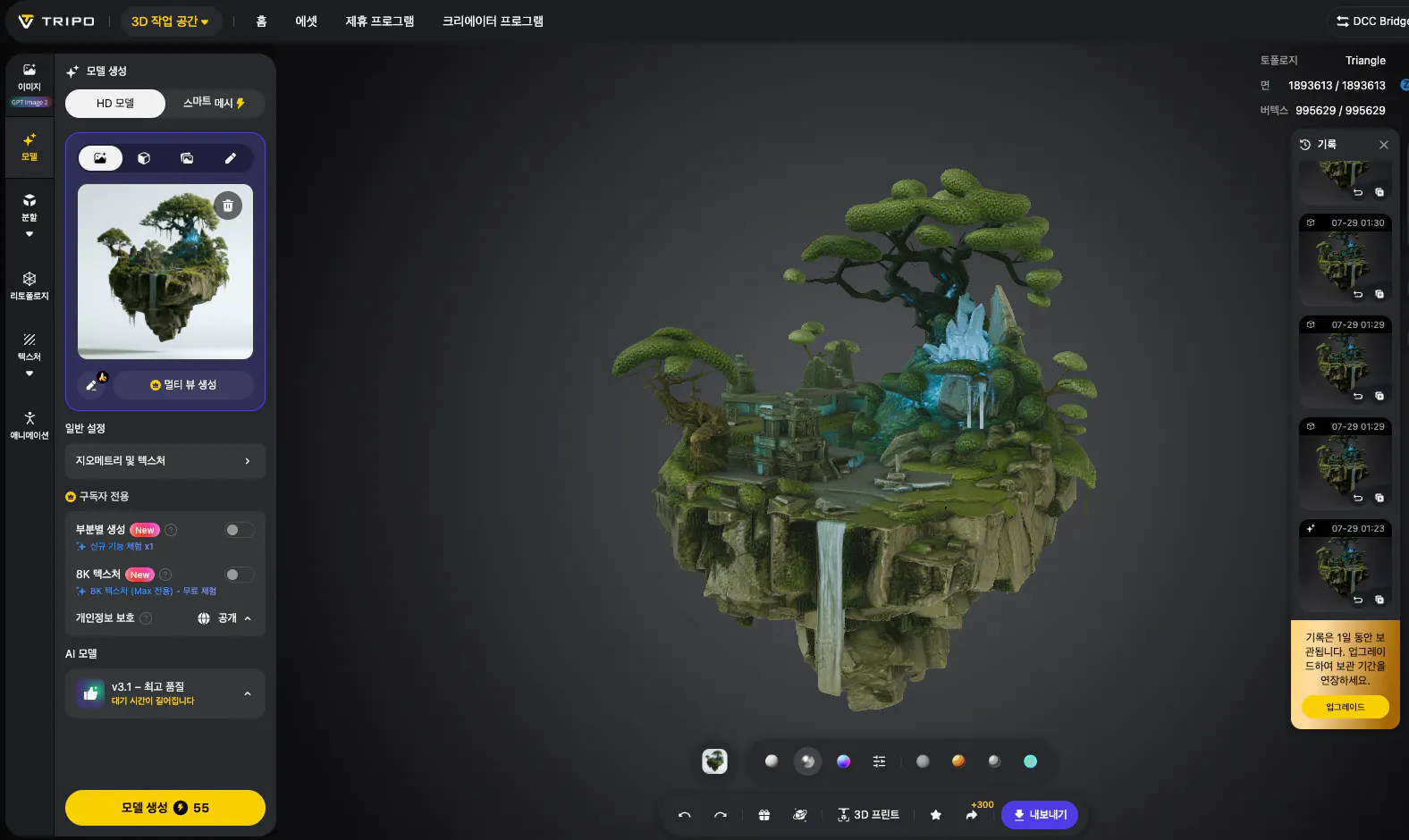Click the image edit pencil with banana badge
The height and width of the screenshot is (840, 1409).
point(93,383)
